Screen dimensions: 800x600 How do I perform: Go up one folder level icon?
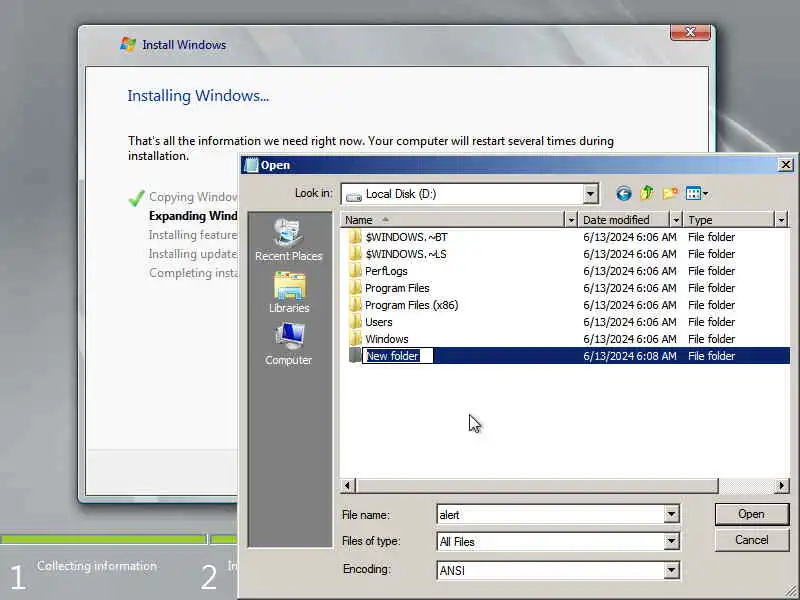[x=647, y=193]
